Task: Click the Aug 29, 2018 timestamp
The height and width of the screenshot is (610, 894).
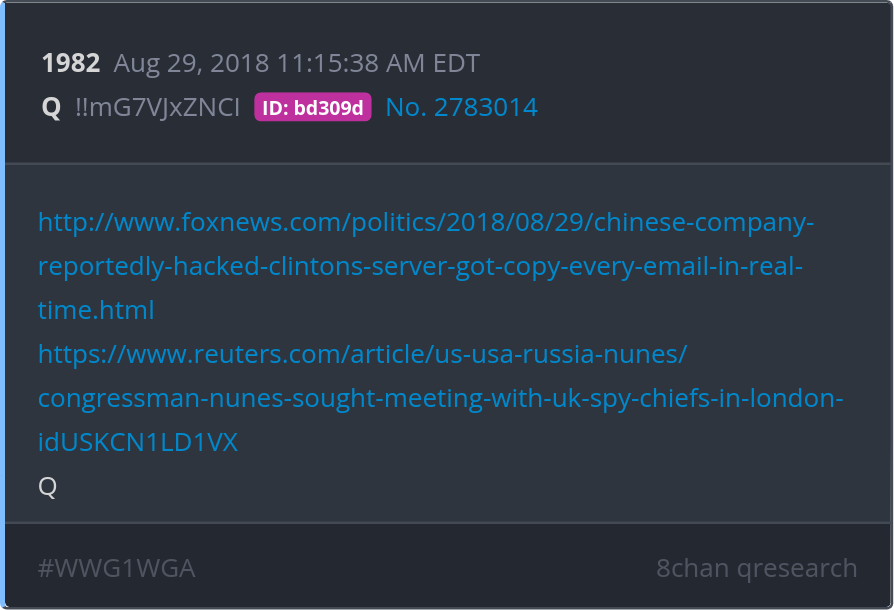Action: (296, 63)
